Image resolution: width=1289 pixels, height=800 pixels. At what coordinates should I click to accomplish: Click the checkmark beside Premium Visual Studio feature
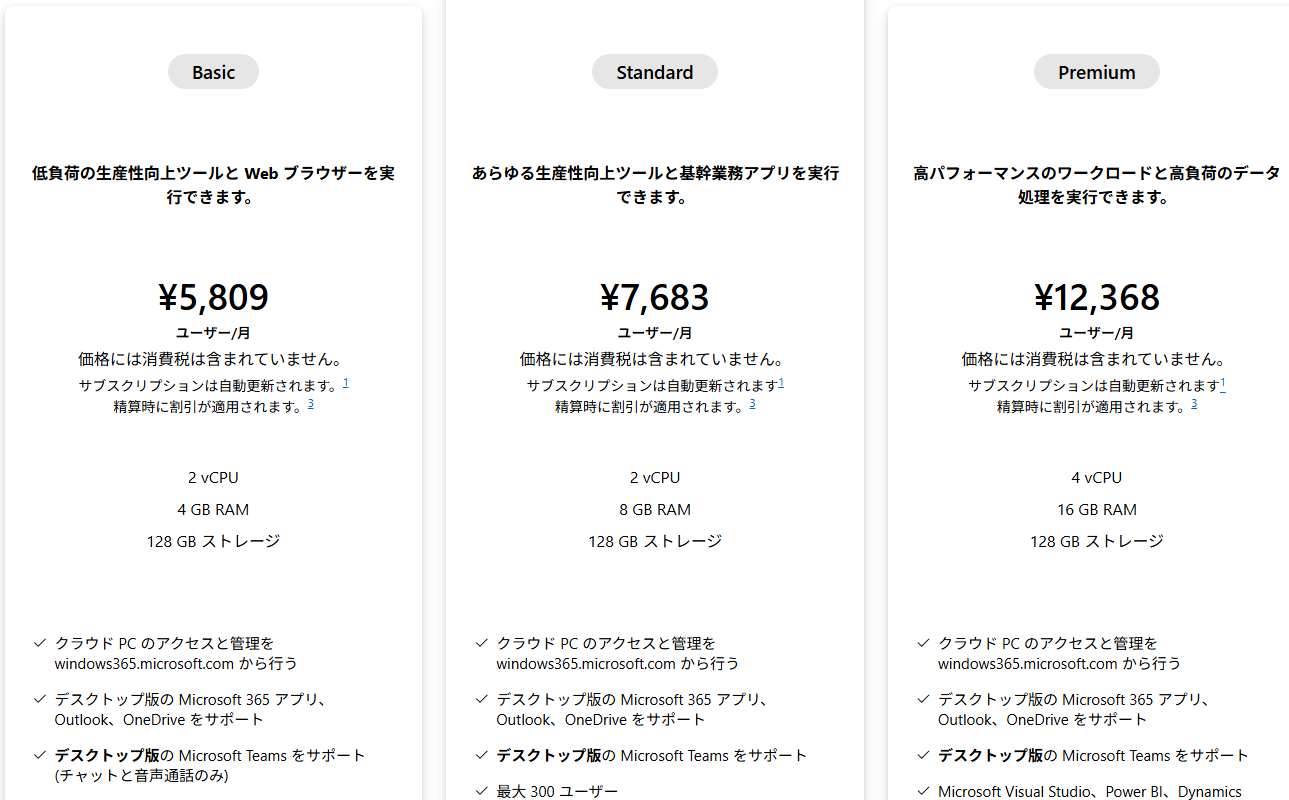pos(923,791)
